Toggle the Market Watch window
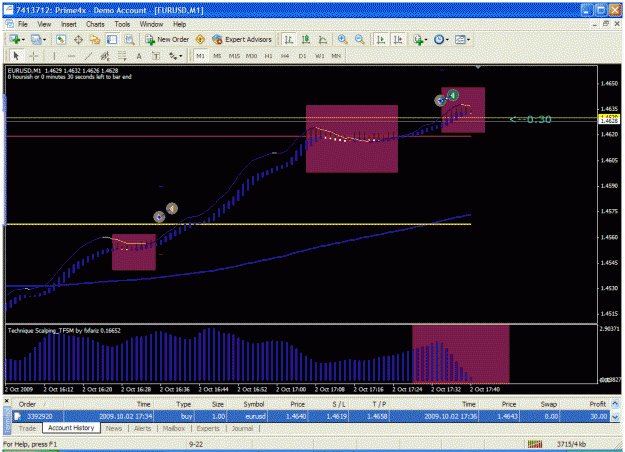 click(x=61, y=39)
